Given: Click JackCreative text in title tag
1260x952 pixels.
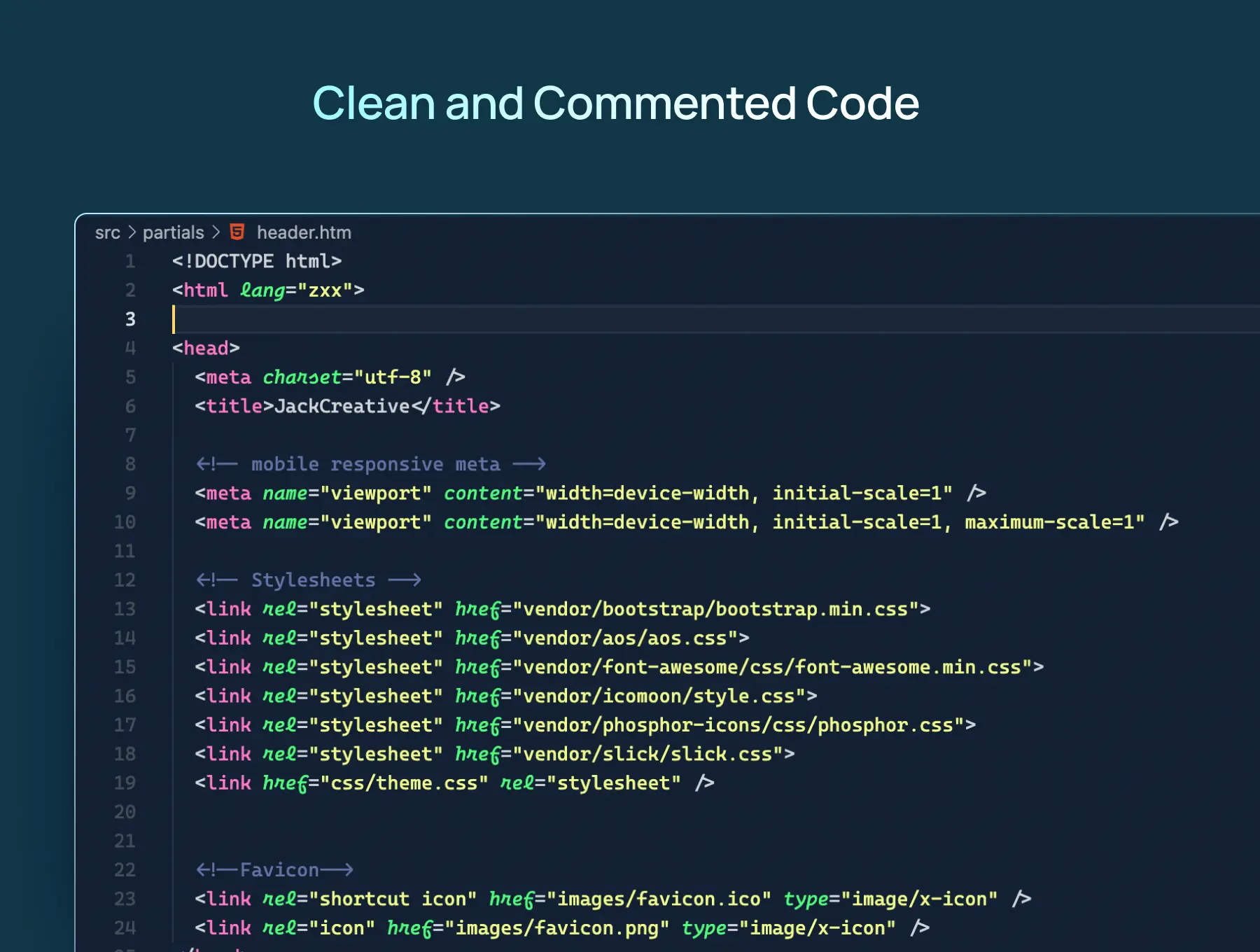Looking at the screenshot, I should pos(342,407).
